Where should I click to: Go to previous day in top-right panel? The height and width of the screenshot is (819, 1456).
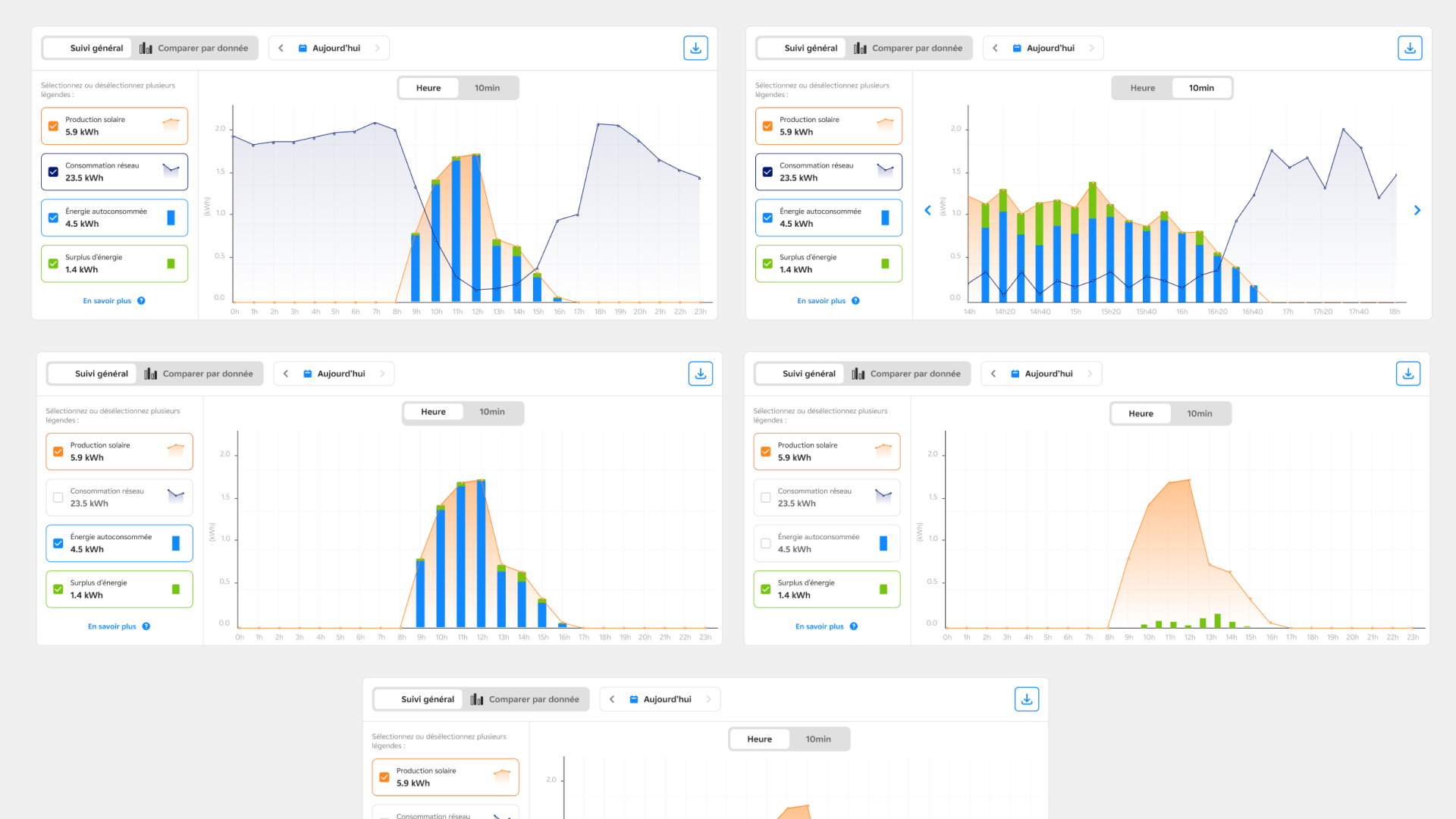996,48
